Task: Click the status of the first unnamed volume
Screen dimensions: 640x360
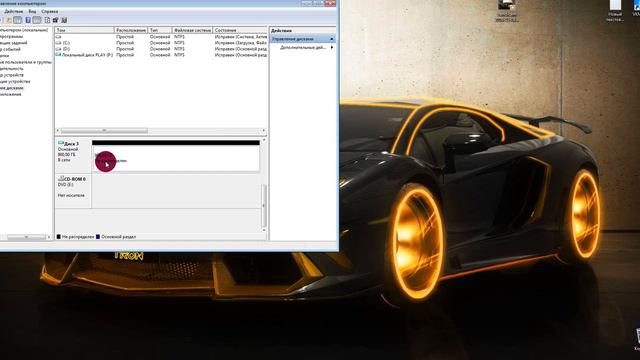Action: coord(241,37)
